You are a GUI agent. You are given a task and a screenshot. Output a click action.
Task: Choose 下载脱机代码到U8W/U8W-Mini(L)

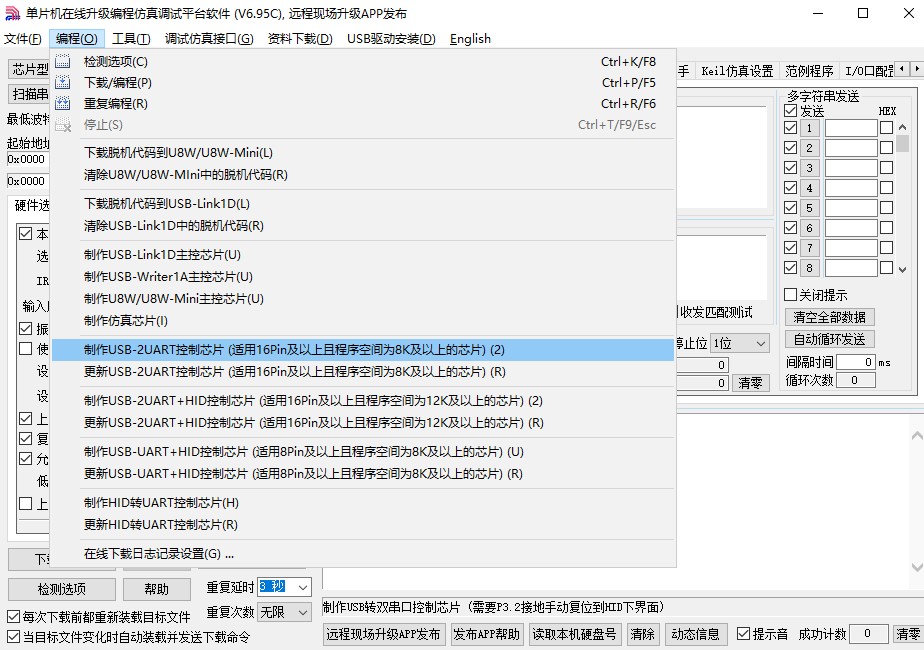(363, 153)
